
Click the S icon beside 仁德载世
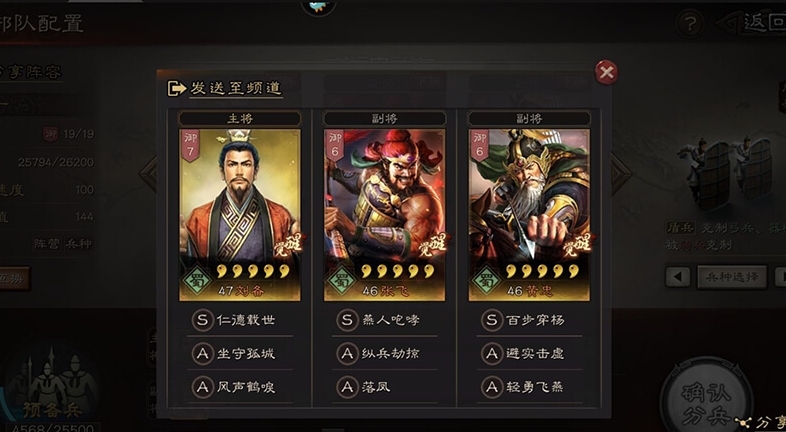pyautogui.click(x=202, y=320)
